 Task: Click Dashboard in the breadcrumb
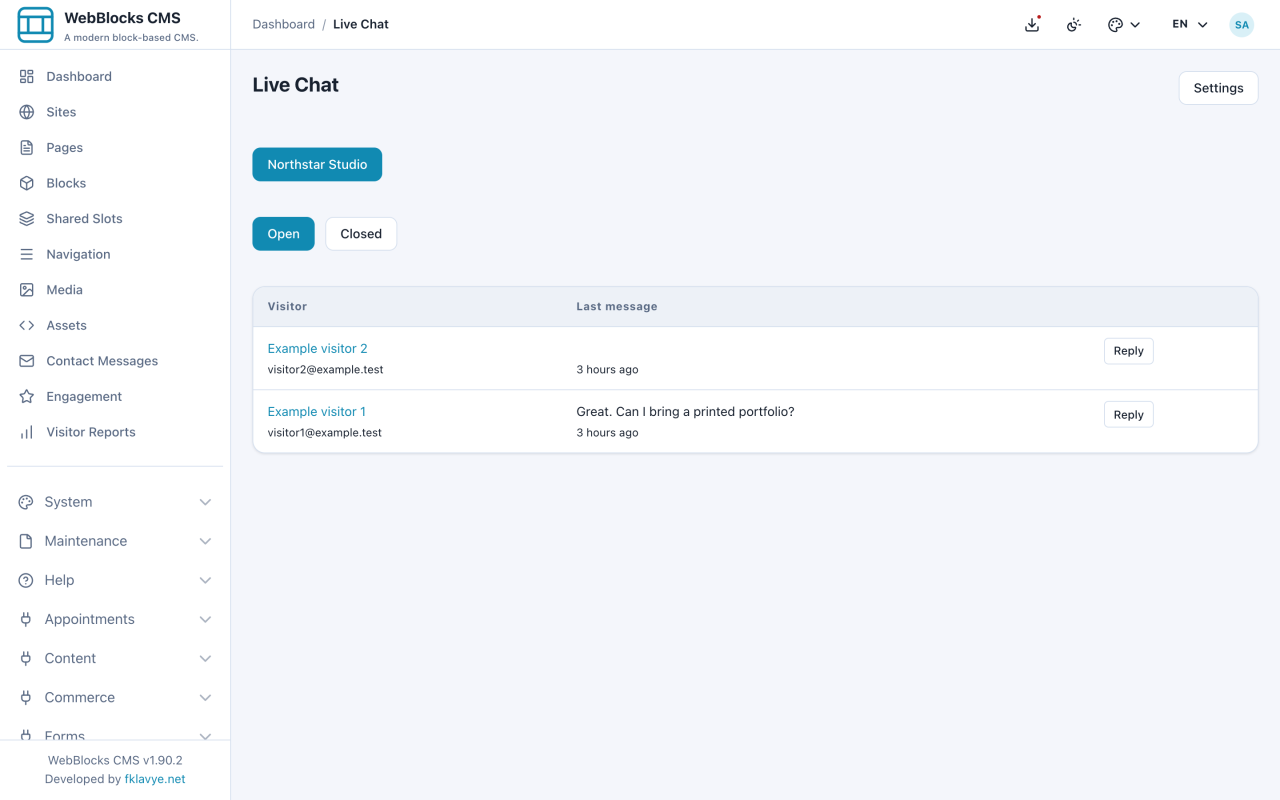(x=283, y=24)
